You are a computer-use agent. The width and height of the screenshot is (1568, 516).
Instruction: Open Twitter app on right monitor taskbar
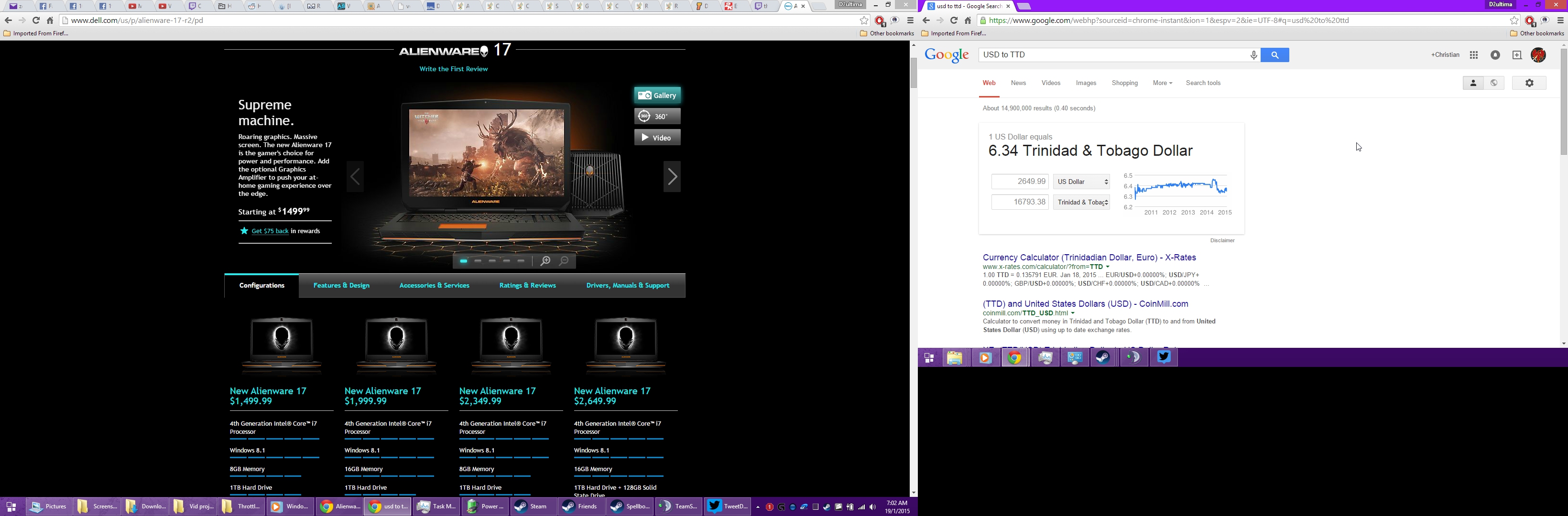click(1164, 358)
